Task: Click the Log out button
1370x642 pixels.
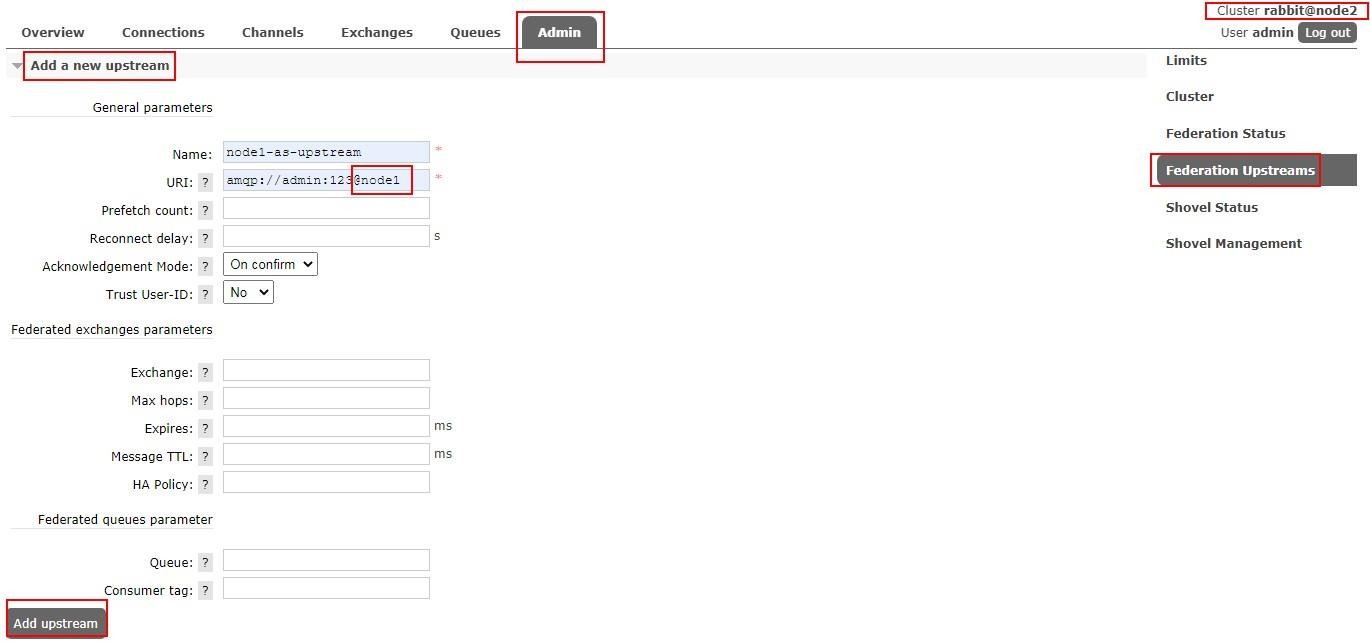Action: (x=1326, y=31)
